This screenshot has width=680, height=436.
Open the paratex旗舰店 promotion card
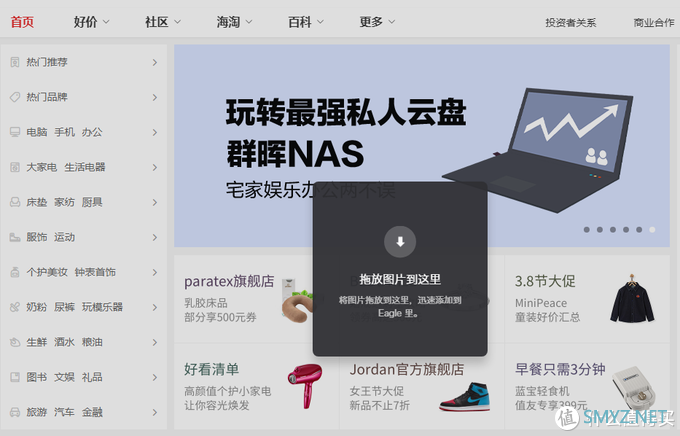click(x=256, y=298)
